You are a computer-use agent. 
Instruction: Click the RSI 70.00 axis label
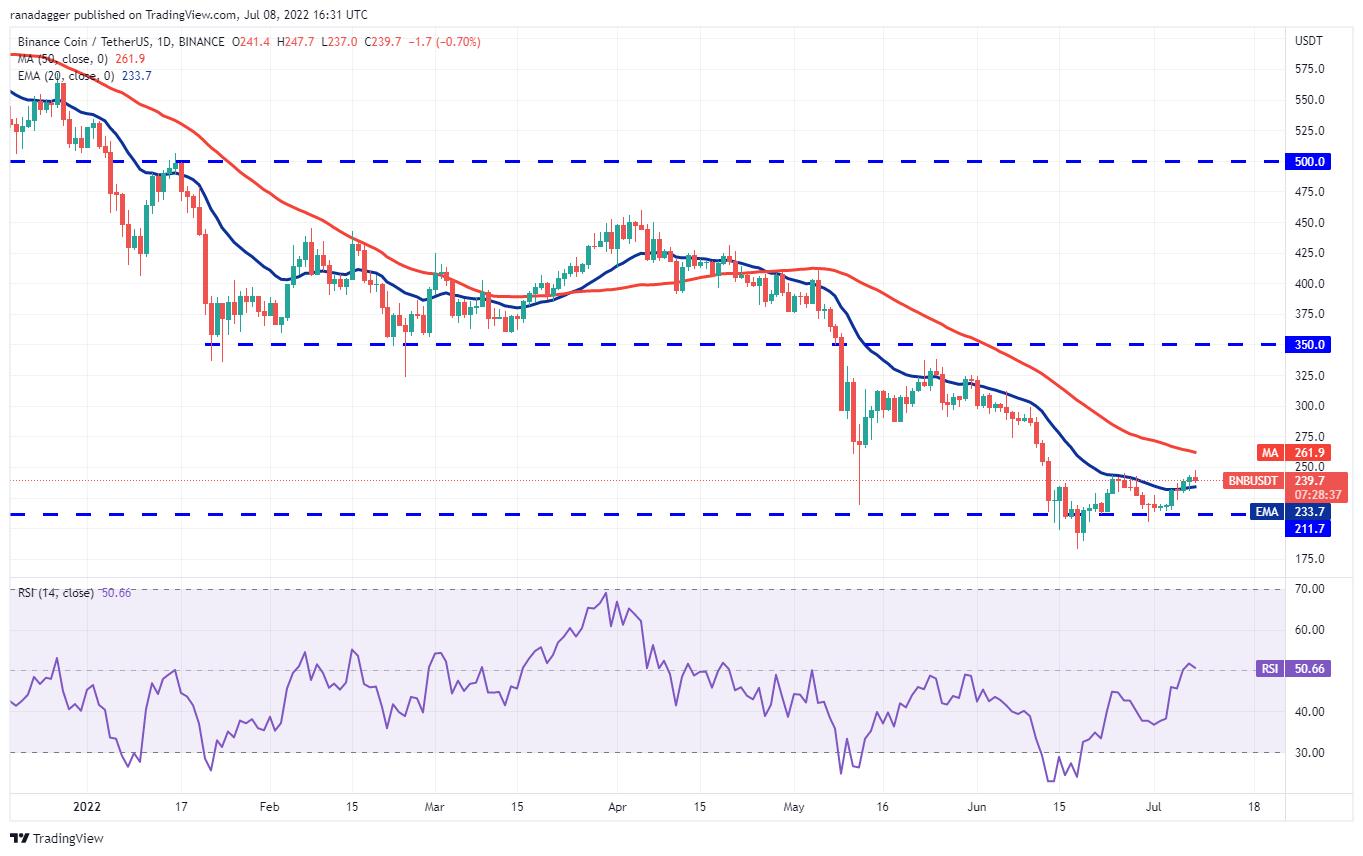[1309, 589]
